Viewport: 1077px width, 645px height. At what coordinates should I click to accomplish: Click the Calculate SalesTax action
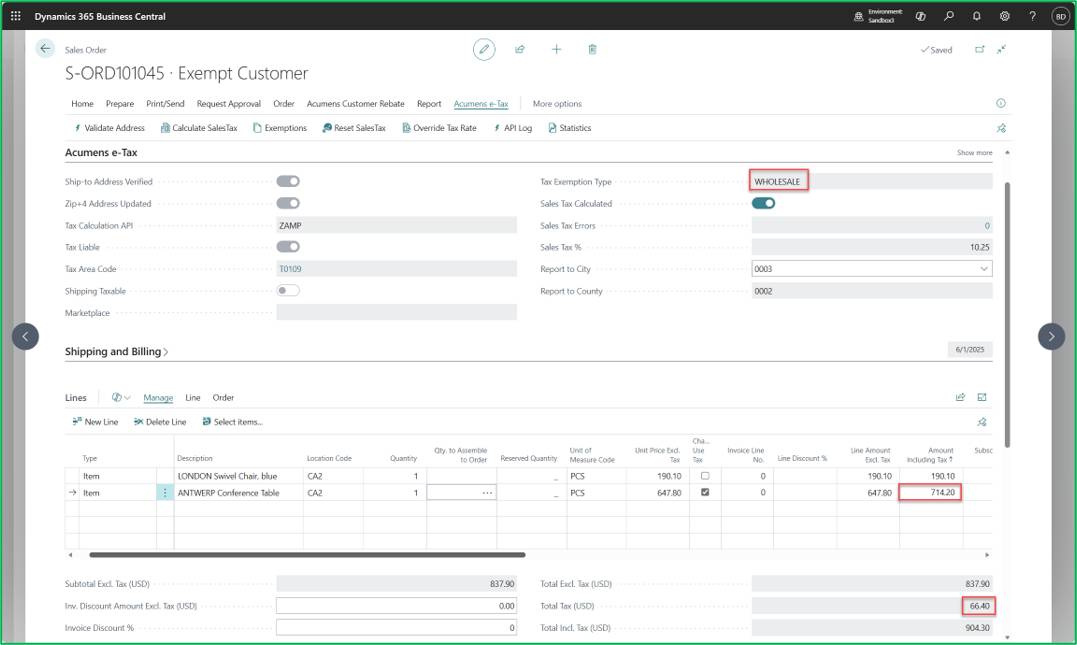[199, 128]
